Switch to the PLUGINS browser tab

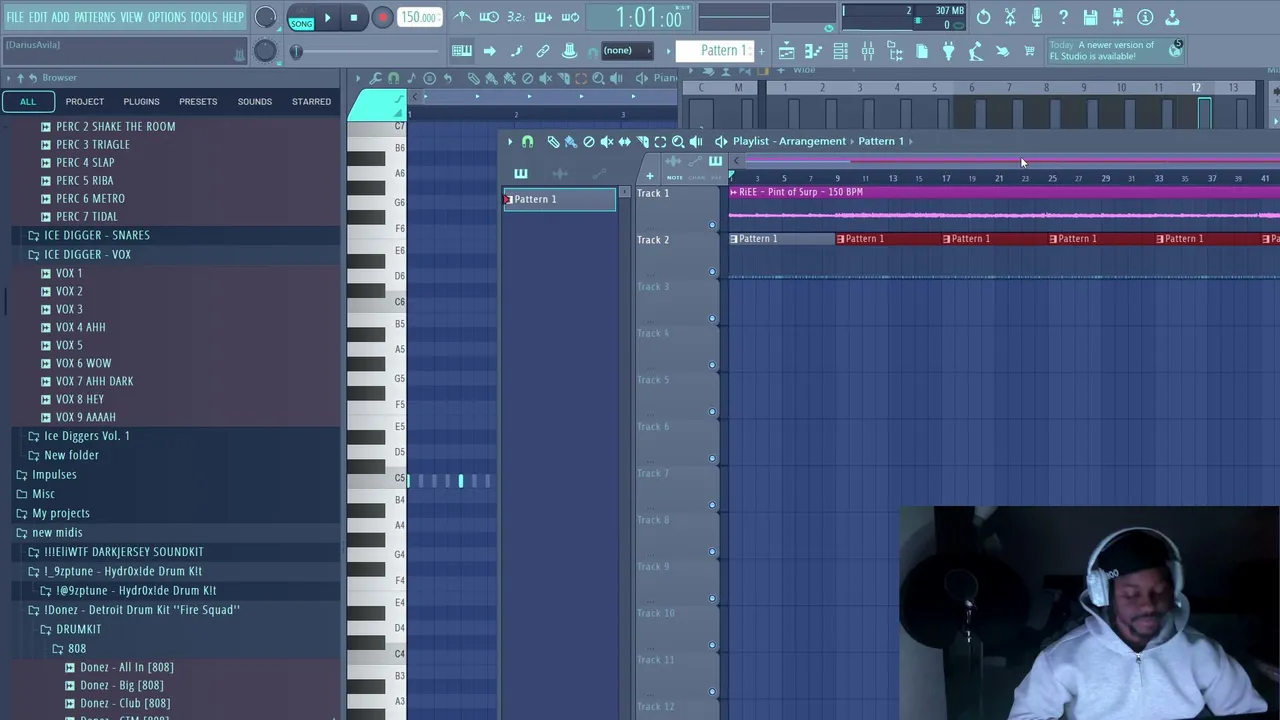click(x=141, y=101)
